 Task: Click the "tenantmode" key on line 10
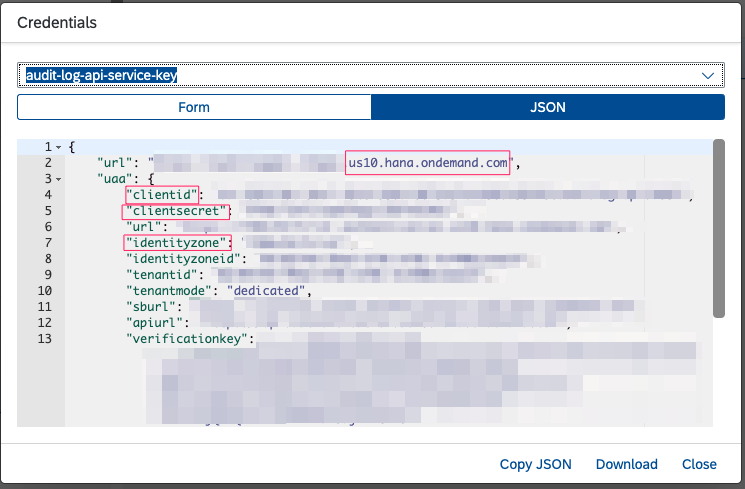click(171, 291)
